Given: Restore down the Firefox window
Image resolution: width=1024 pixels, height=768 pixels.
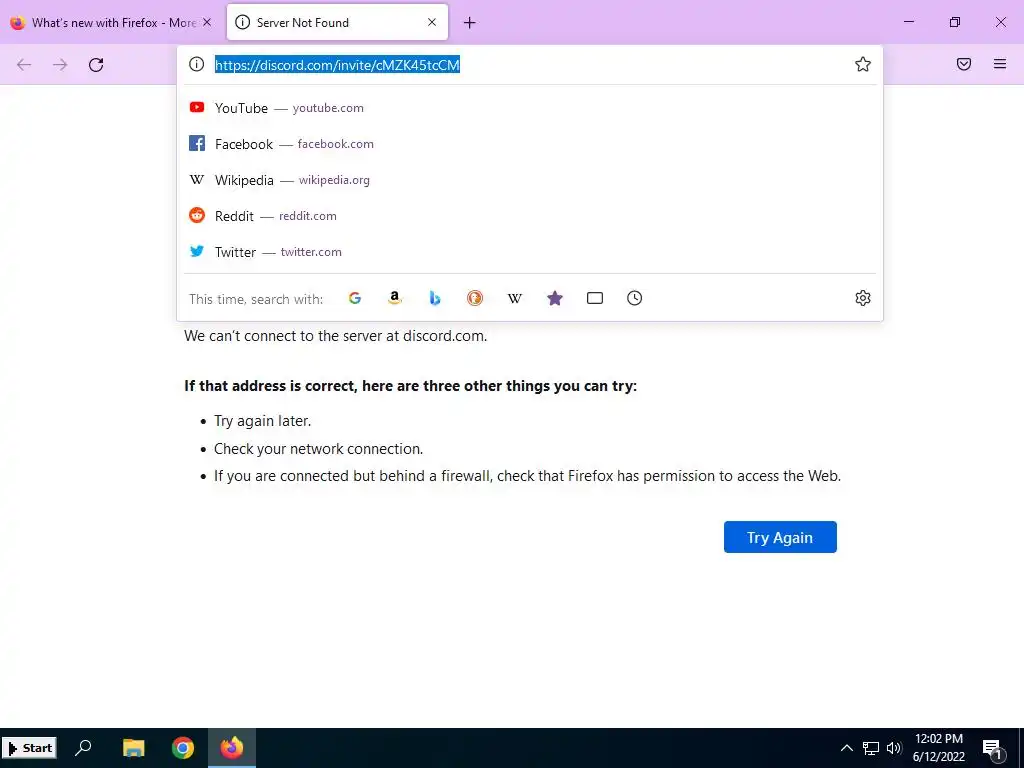Looking at the screenshot, I should [955, 22].
